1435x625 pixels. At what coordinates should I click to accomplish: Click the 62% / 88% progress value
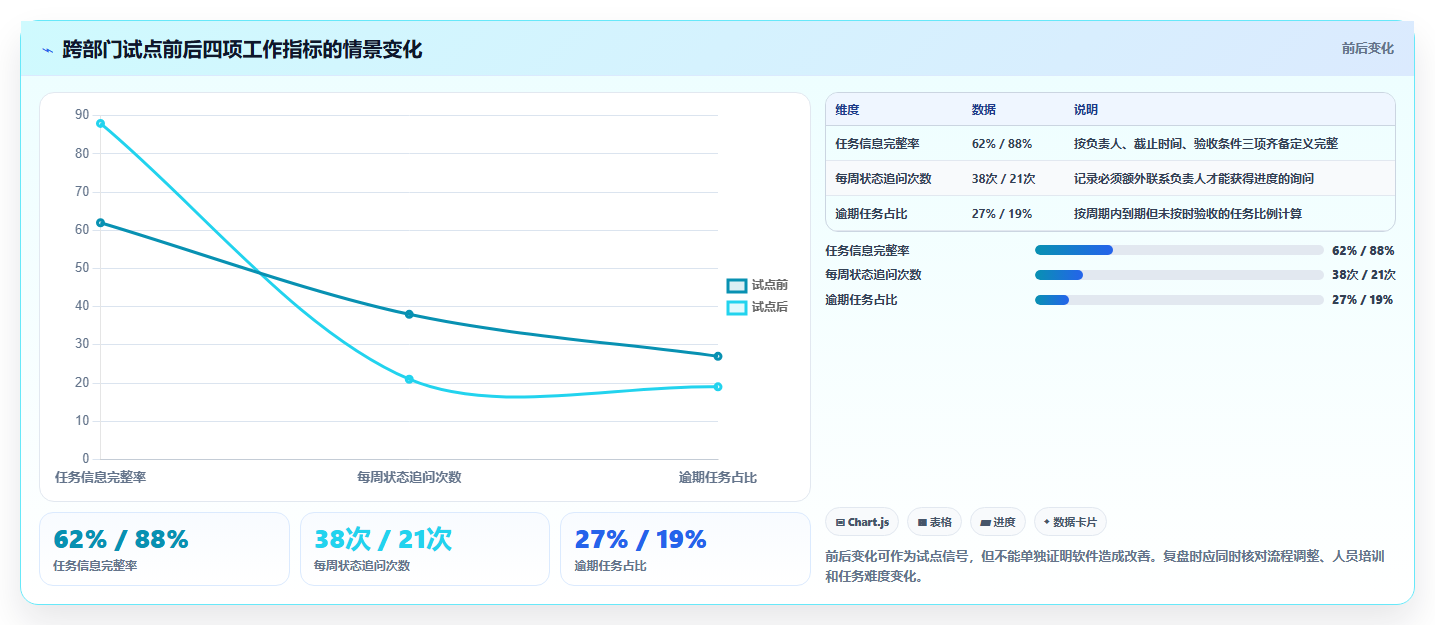pyautogui.click(x=1363, y=250)
